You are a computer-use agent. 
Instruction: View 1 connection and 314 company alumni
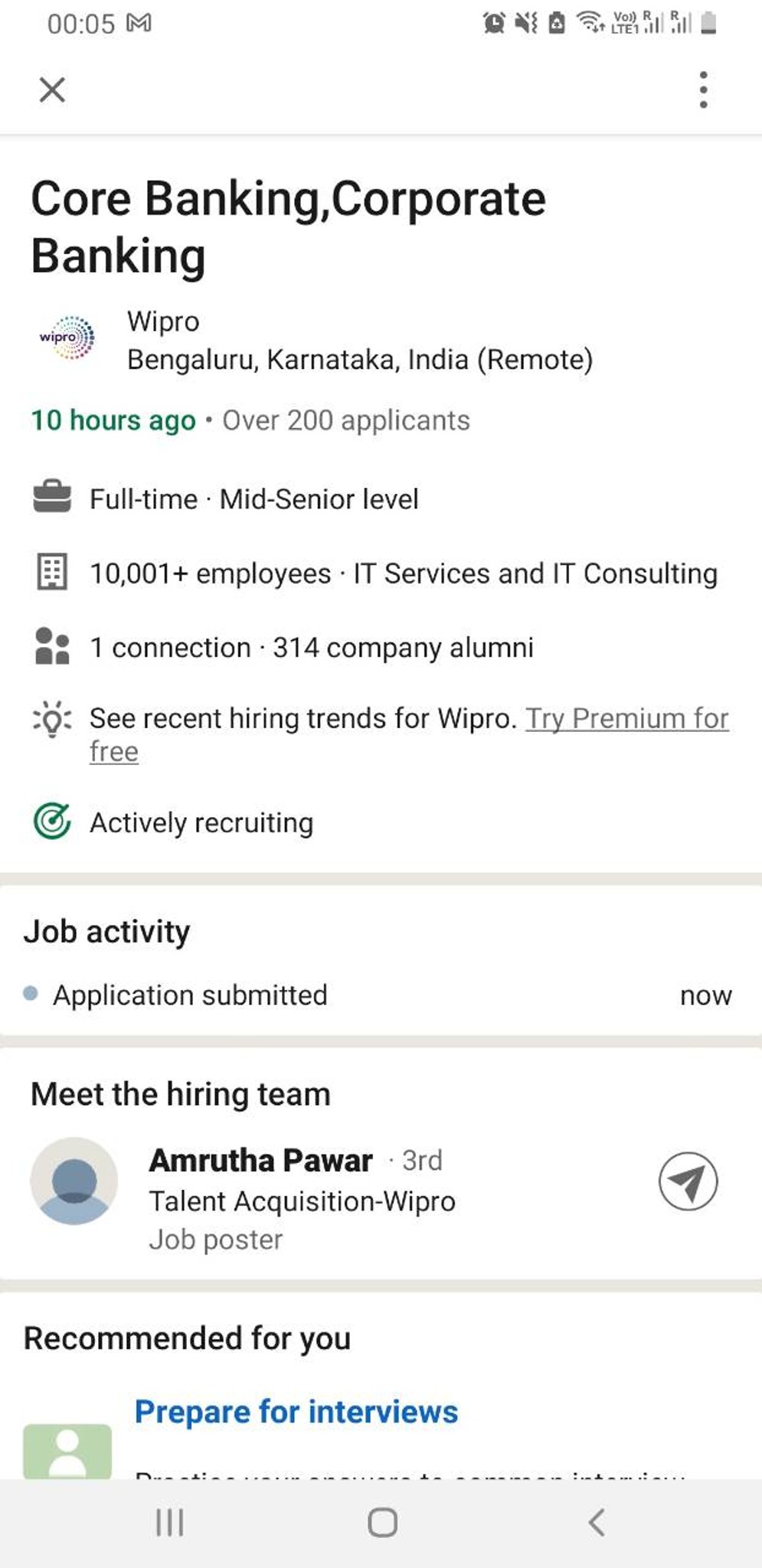click(x=311, y=648)
